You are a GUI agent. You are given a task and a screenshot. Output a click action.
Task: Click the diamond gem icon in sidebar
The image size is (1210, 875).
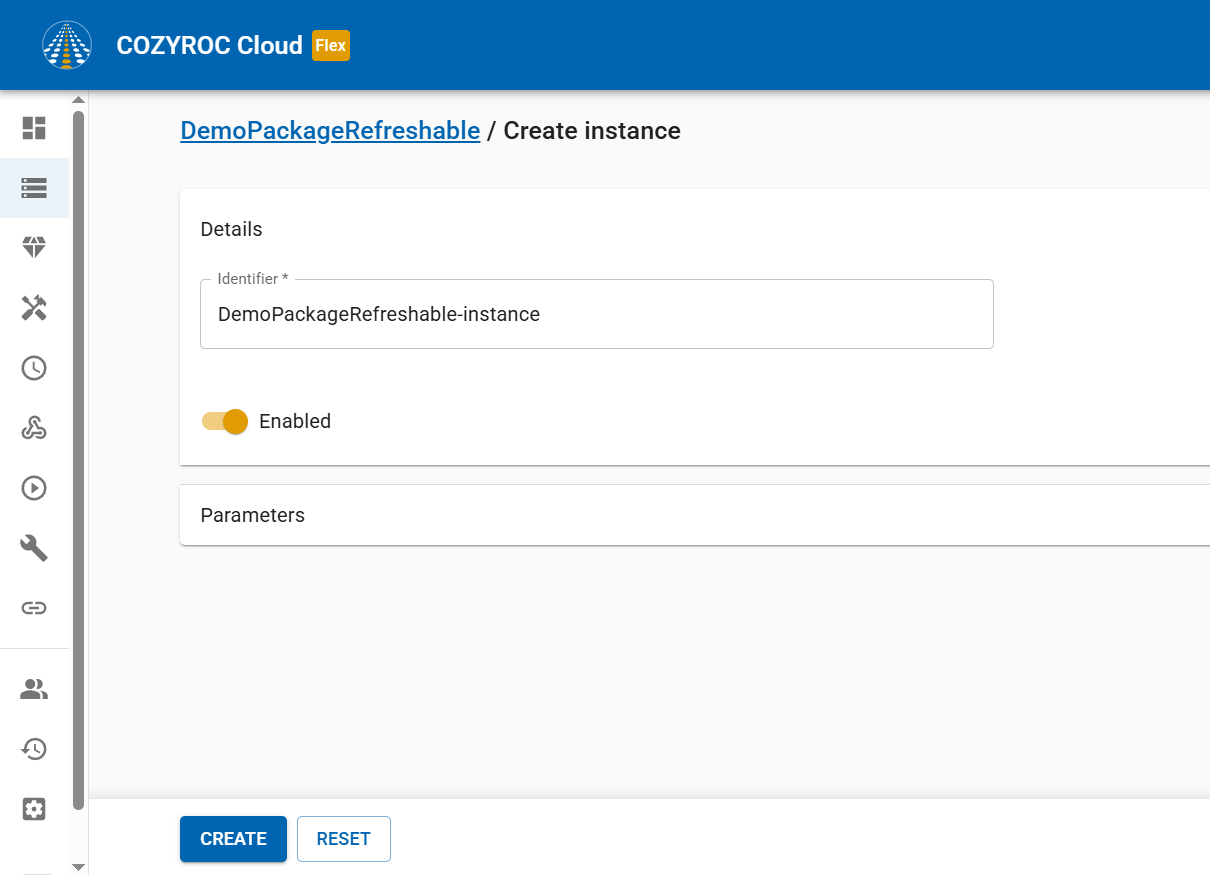click(34, 248)
